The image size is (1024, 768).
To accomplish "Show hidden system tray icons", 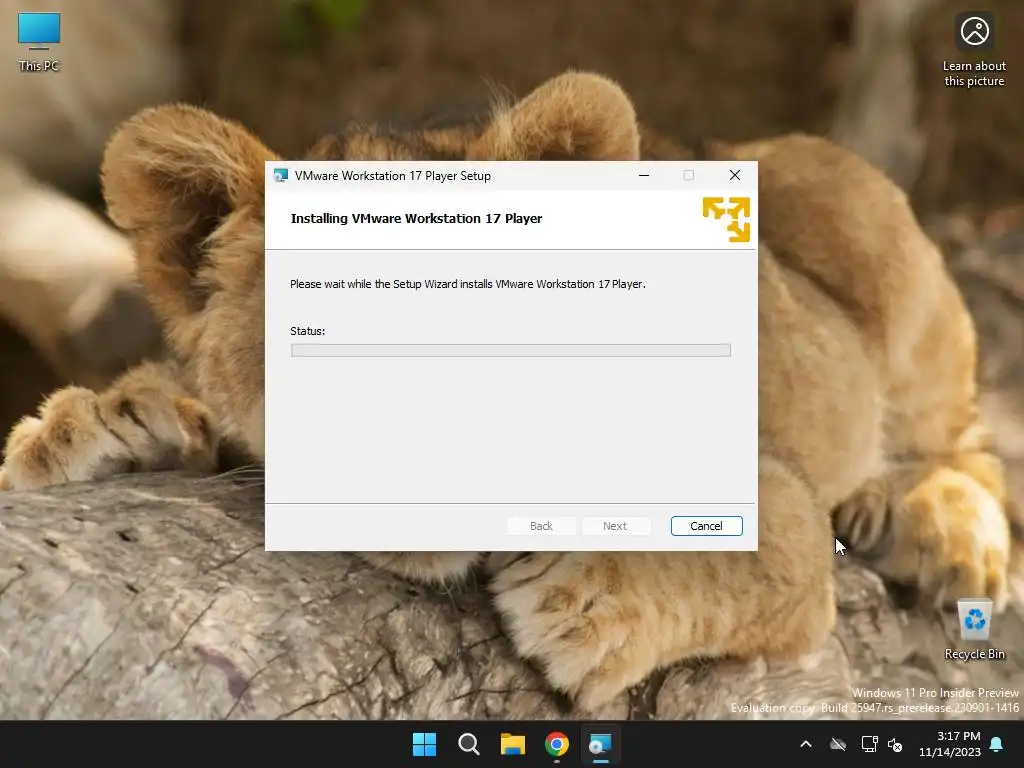I will pos(806,744).
